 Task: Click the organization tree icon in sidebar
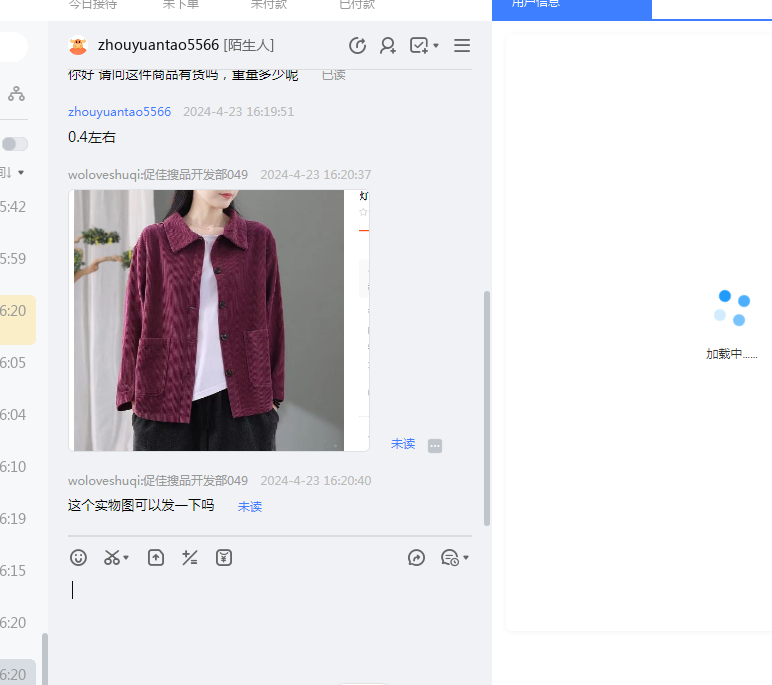tap(16, 94)
